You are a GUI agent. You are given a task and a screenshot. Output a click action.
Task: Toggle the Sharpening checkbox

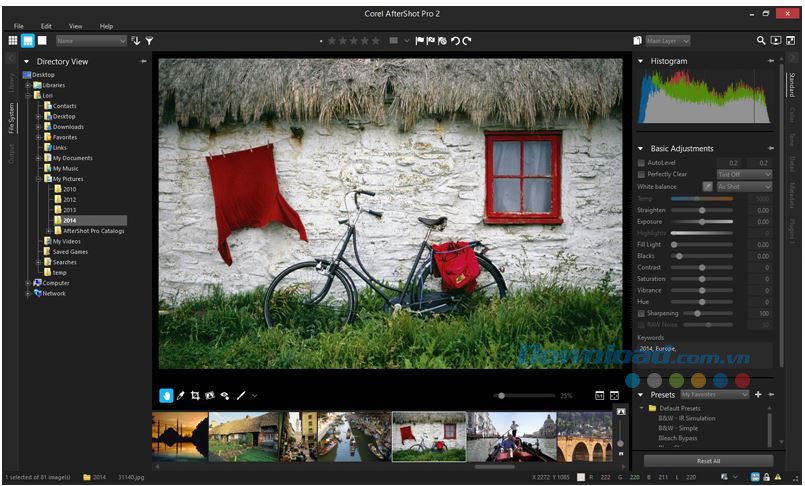click(642, 313)
